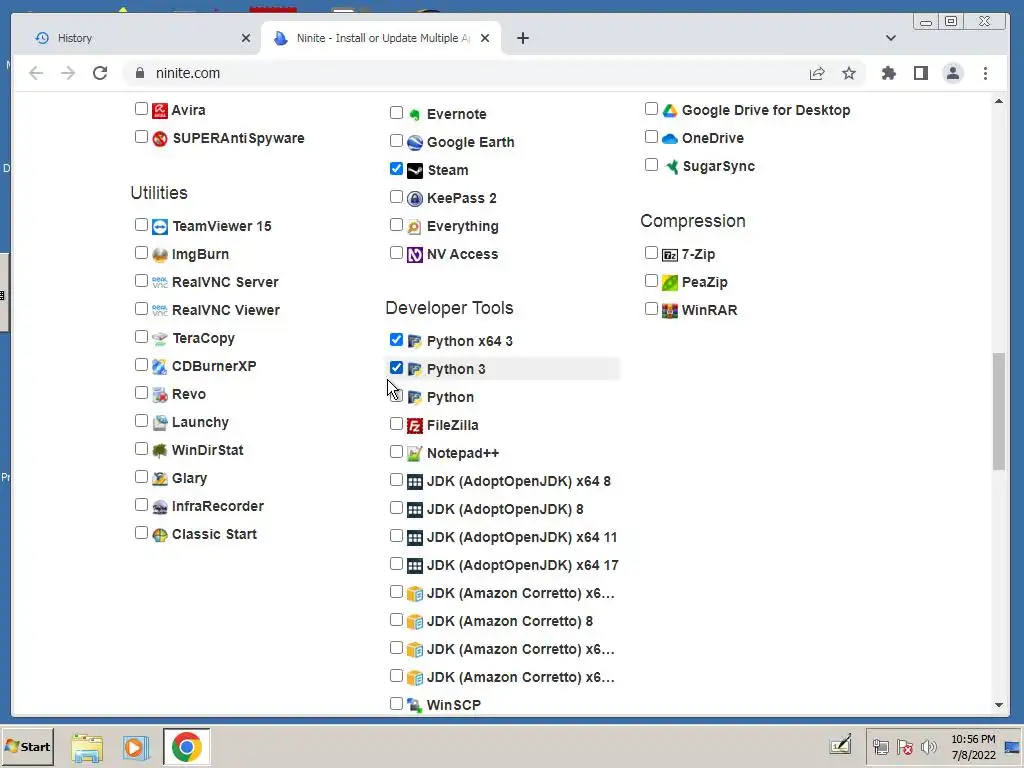Check the TeraCopy checkbox
This screenshot has width=1024, height=768.
(x=141, y=336)
